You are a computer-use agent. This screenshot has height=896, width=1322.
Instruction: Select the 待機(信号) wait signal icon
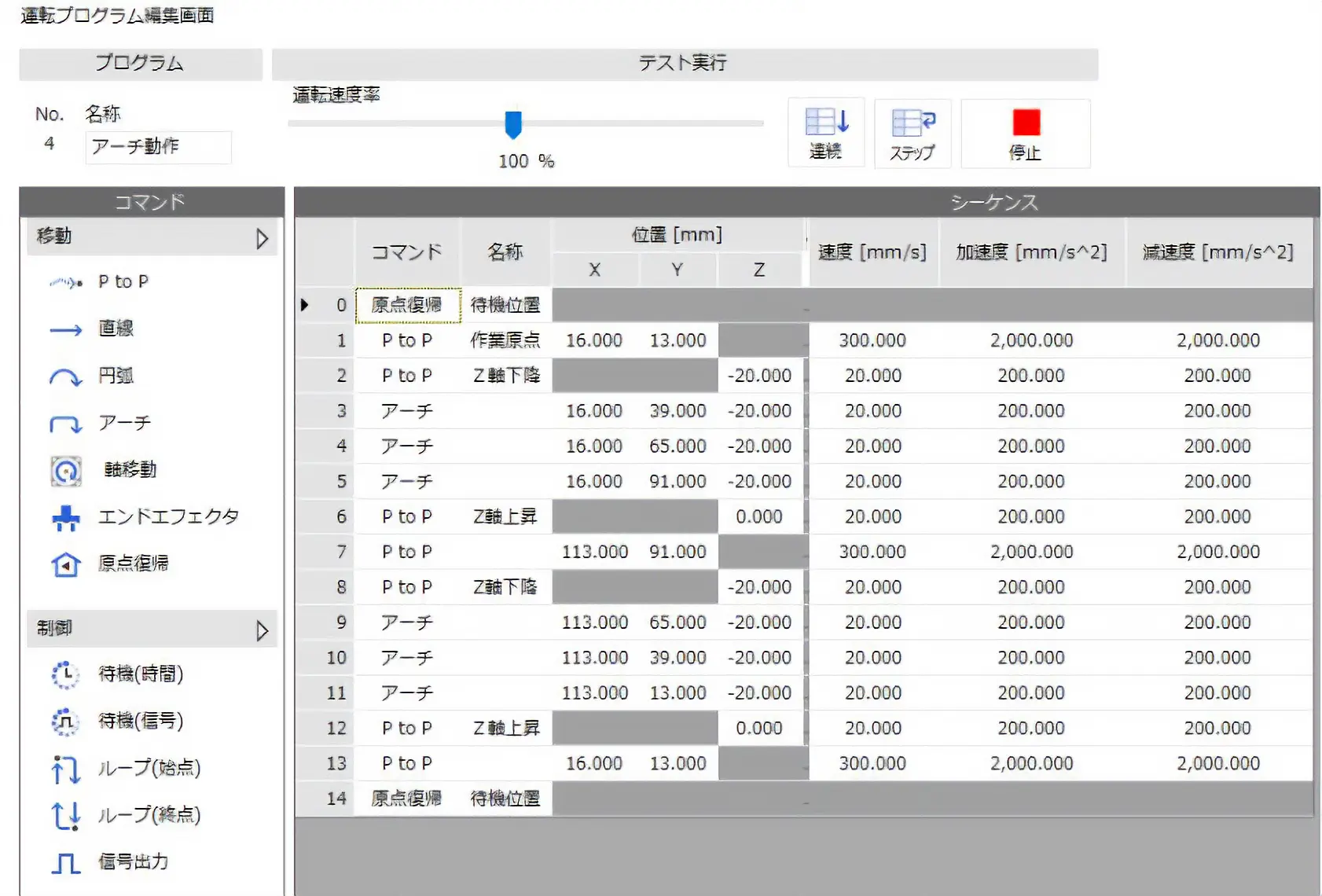click(66, 722)
